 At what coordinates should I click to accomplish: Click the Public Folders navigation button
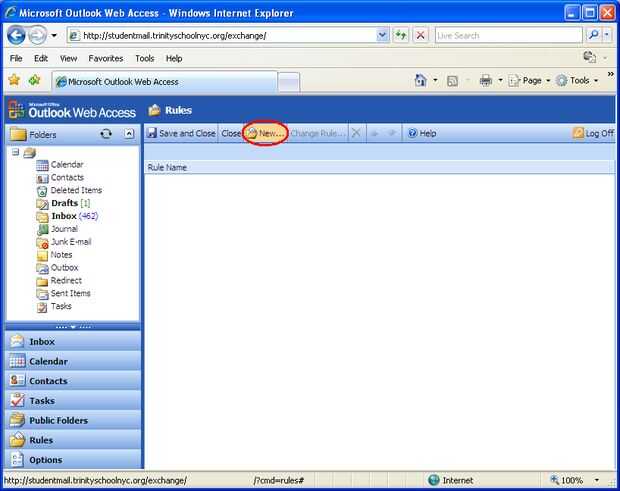tap(74, 420)
